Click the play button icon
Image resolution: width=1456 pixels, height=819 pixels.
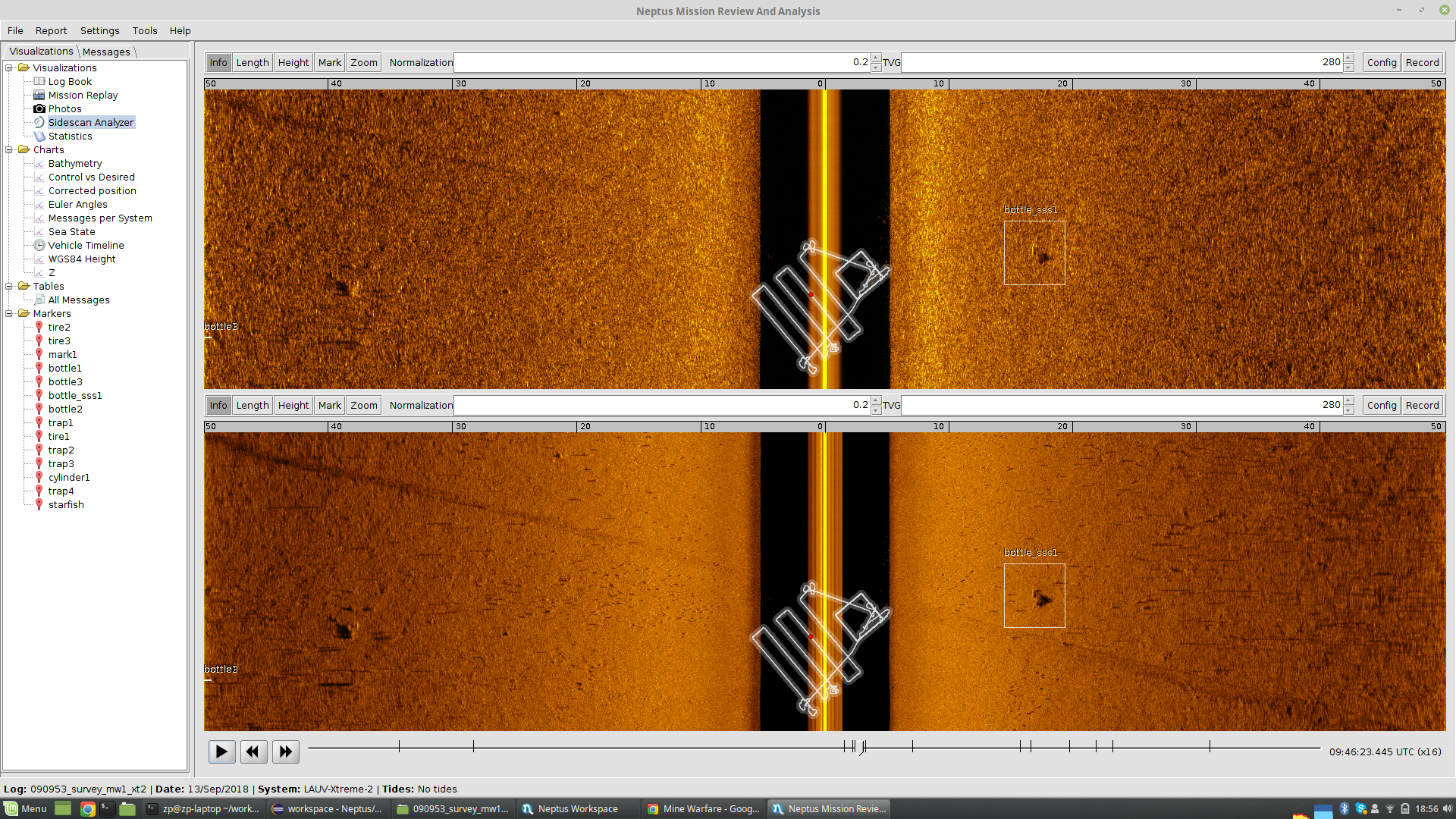pyautogui.click(x=221, y=752)
